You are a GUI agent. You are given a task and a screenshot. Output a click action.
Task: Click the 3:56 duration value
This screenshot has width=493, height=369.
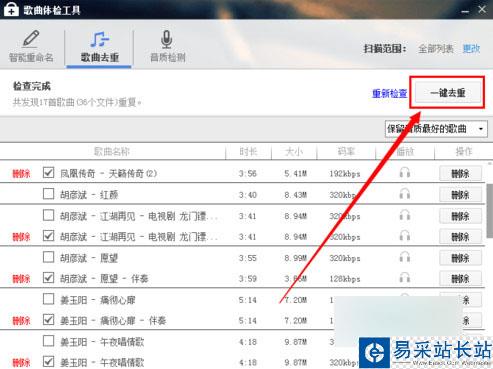tap(248, 173)
